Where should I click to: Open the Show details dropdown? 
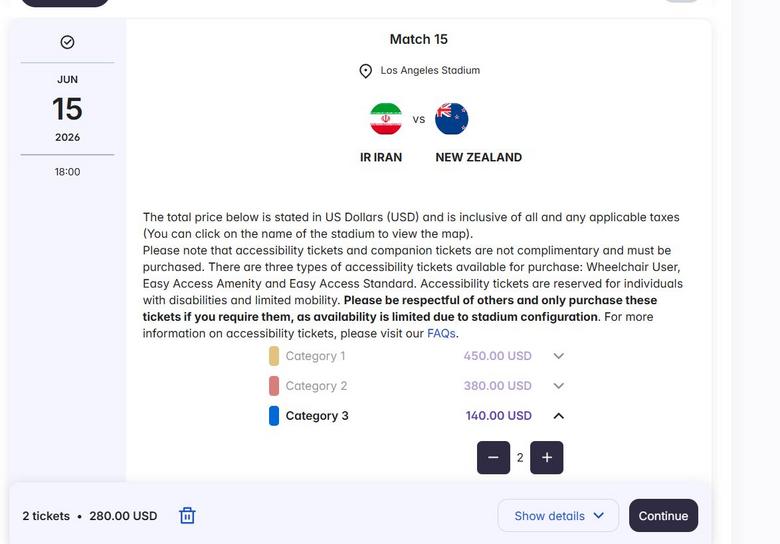tap(558, 516)
